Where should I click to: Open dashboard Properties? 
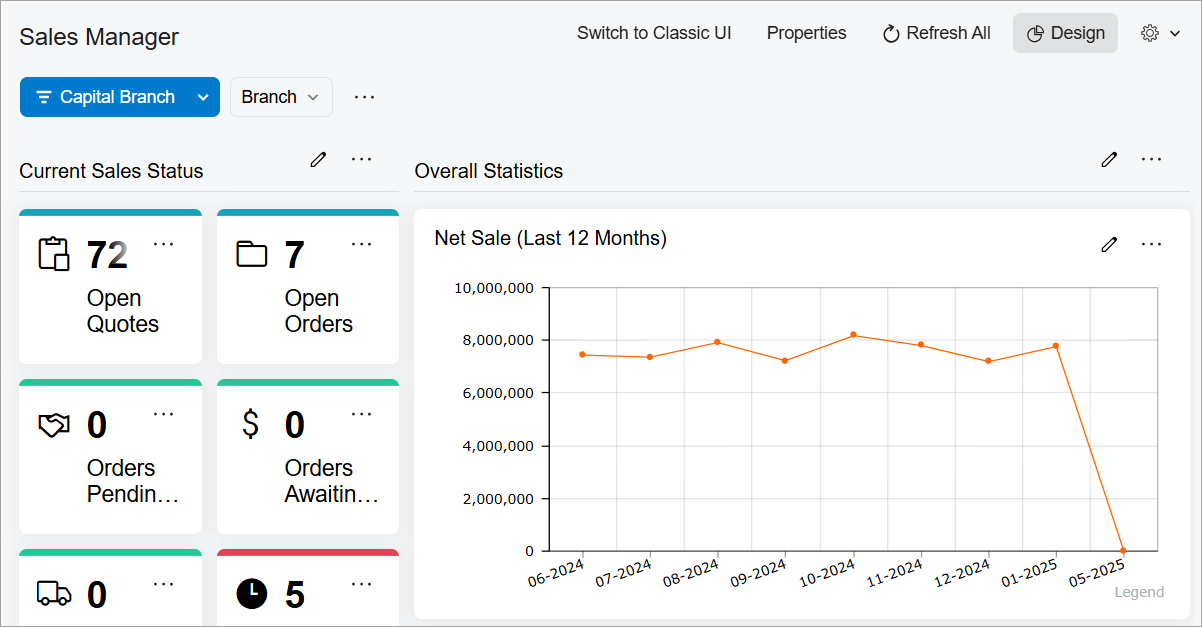pos(806,33)
